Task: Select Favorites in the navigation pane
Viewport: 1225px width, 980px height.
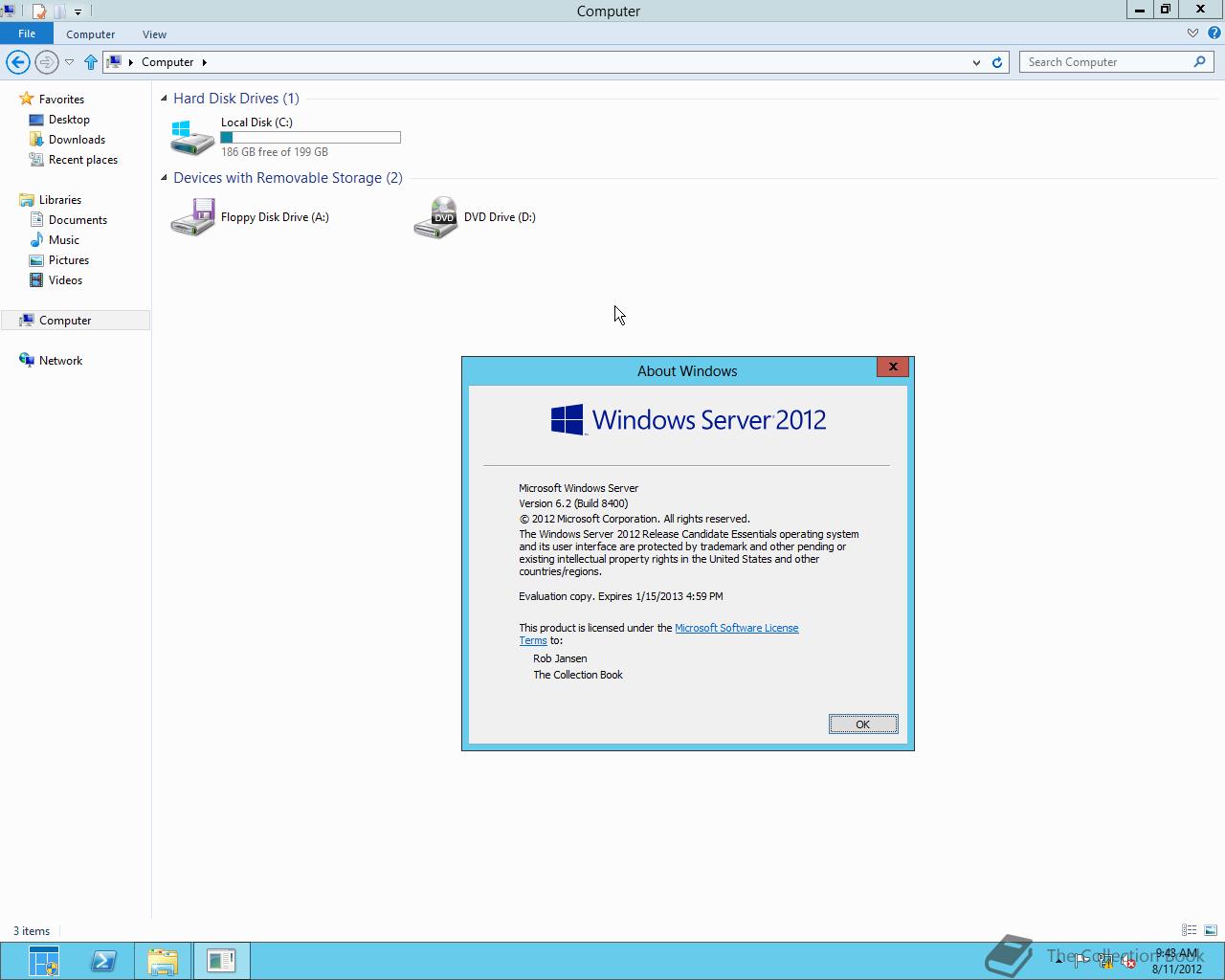Action: coord(61,100)
